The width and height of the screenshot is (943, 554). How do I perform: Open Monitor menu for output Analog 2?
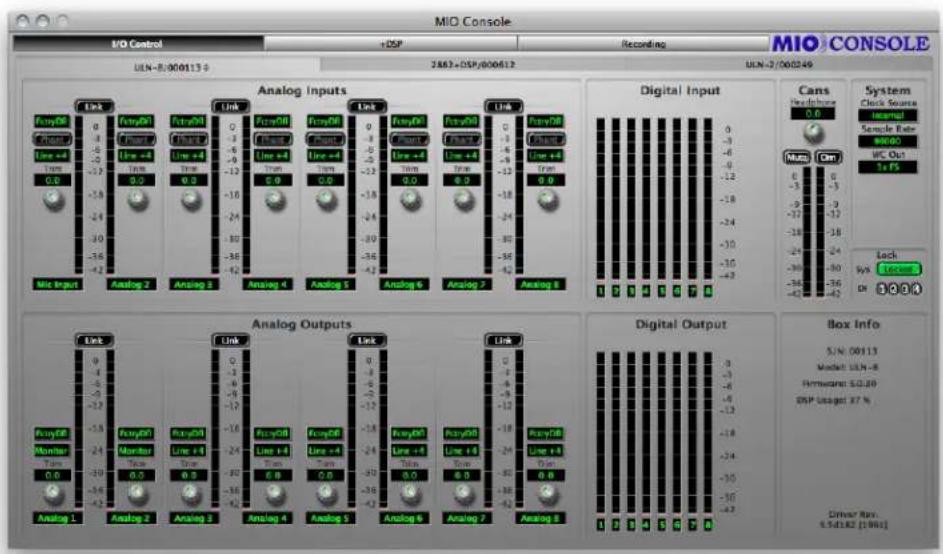(136, 451)
